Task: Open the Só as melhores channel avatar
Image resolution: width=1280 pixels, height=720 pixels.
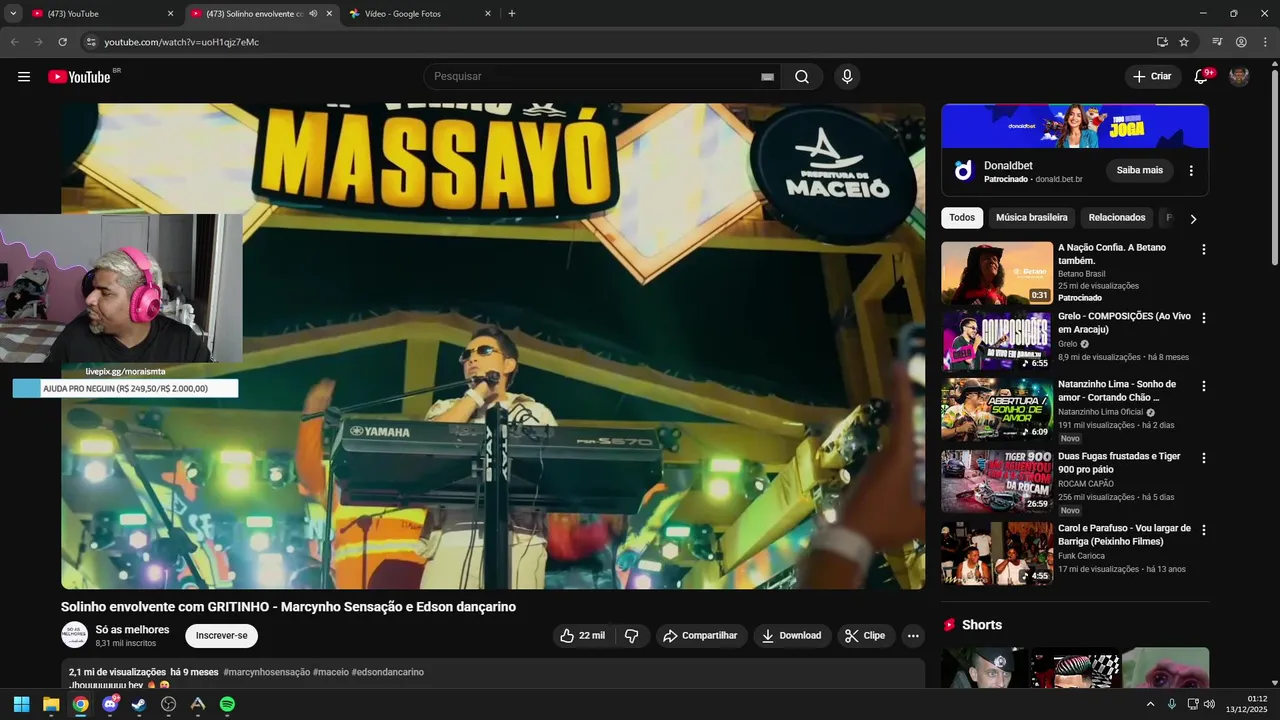Action: 74,636
